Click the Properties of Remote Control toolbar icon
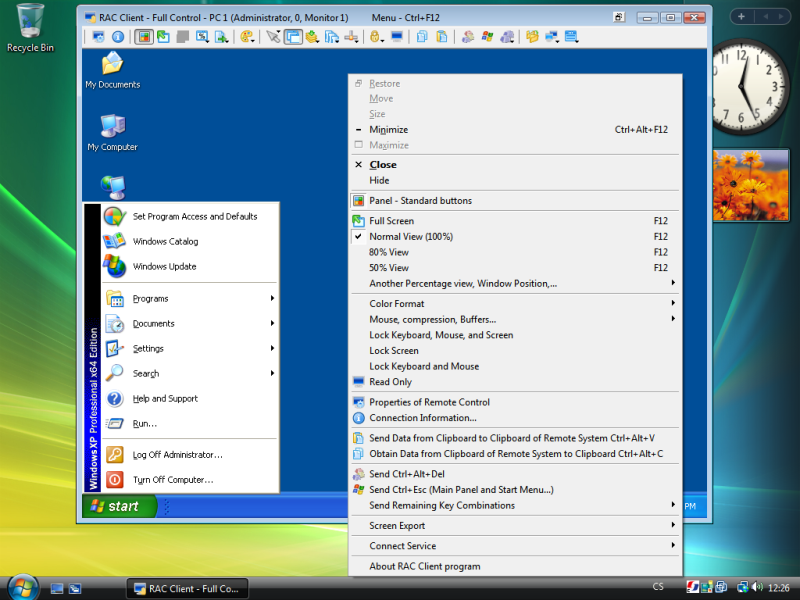Image resolution: width=800 pixels, height=600 pixels. click(98, 37)
